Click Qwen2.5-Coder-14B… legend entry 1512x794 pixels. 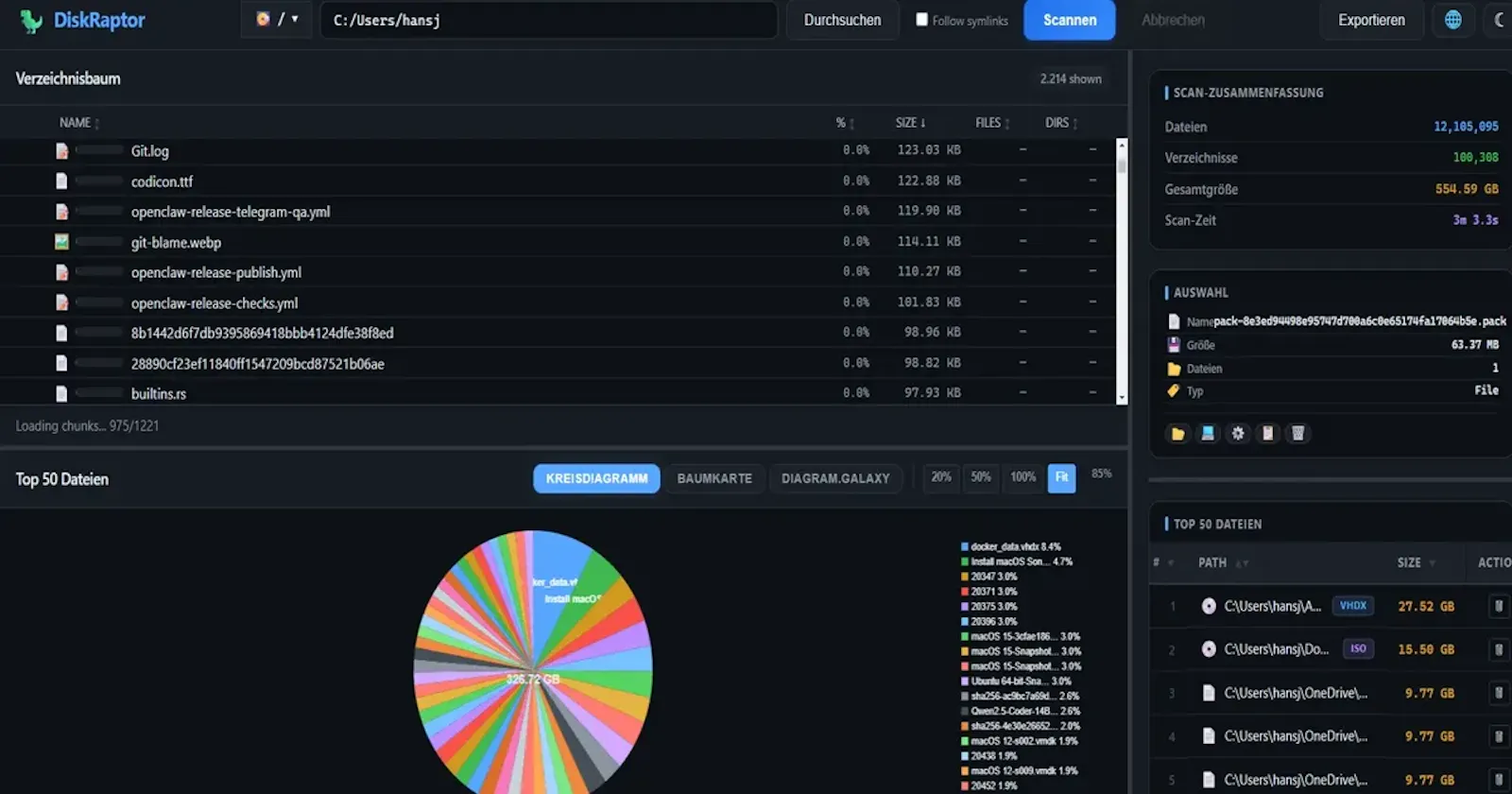(x=1021, y=711)
